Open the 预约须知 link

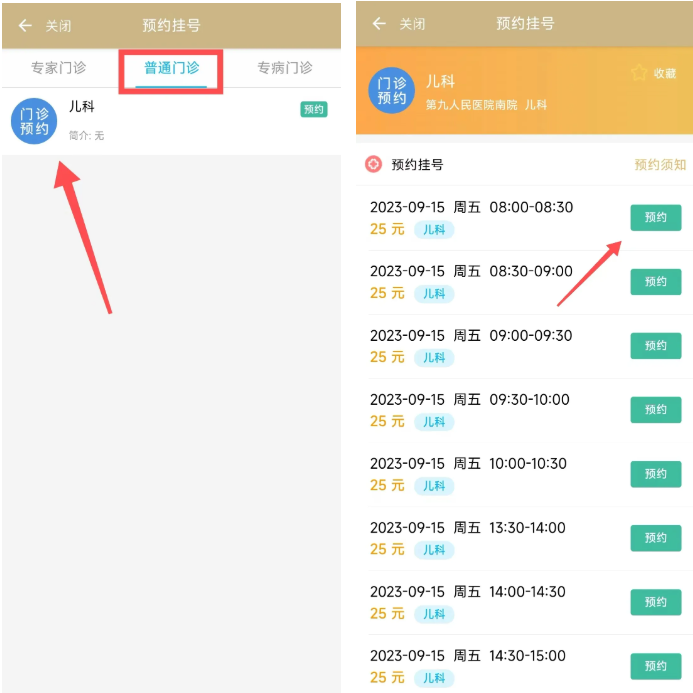(660, 164)
